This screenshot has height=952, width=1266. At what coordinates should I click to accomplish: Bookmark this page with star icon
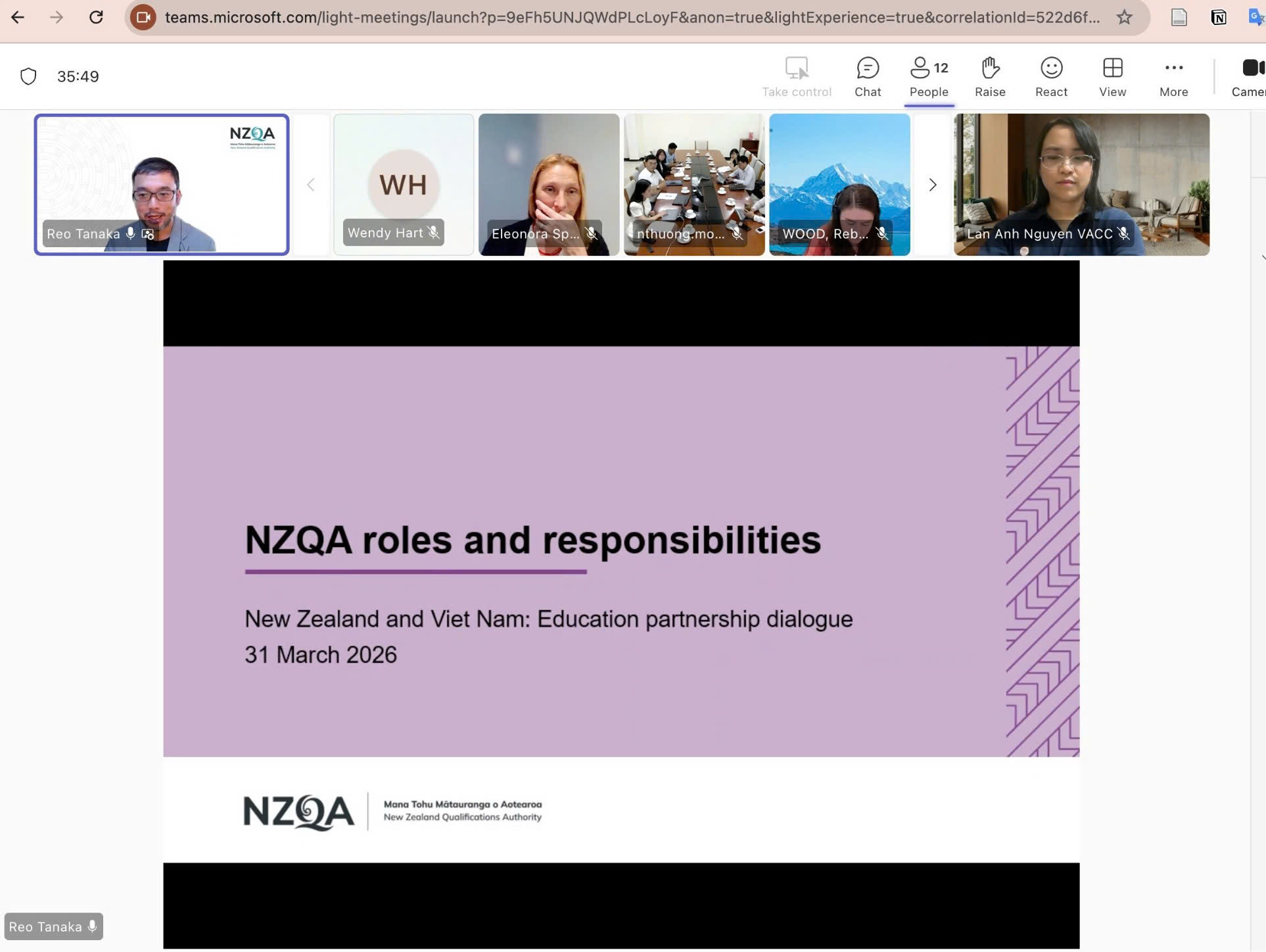point(1124,18)
